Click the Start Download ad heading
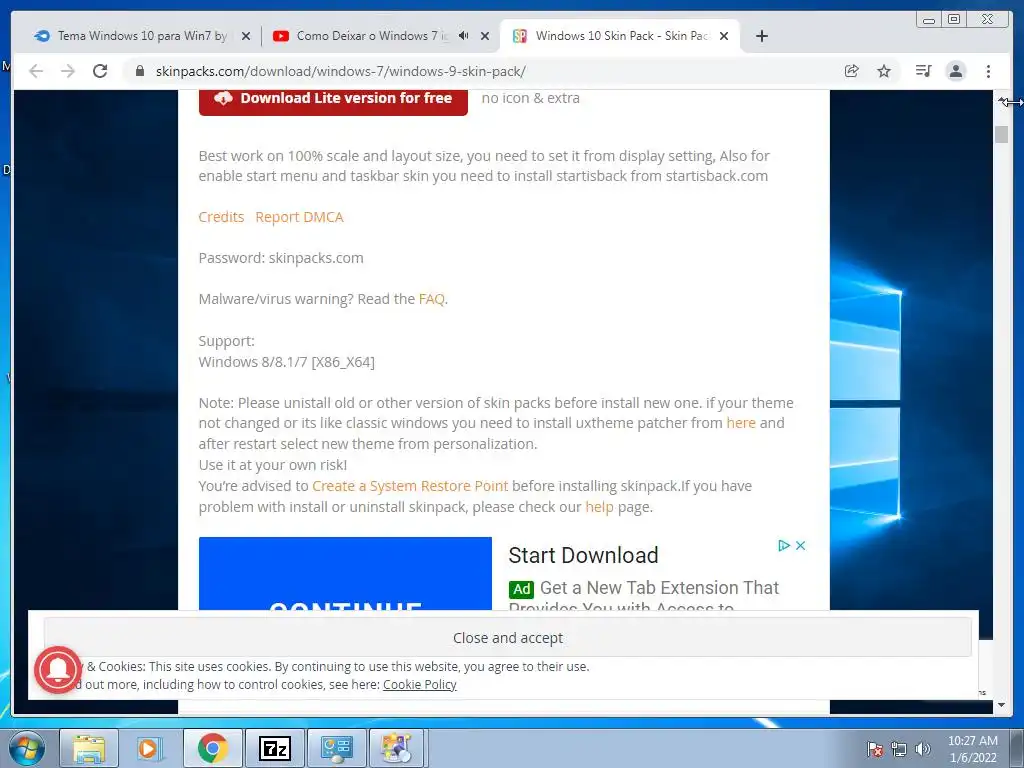1024x768 pixels. [x=583, y=555]
